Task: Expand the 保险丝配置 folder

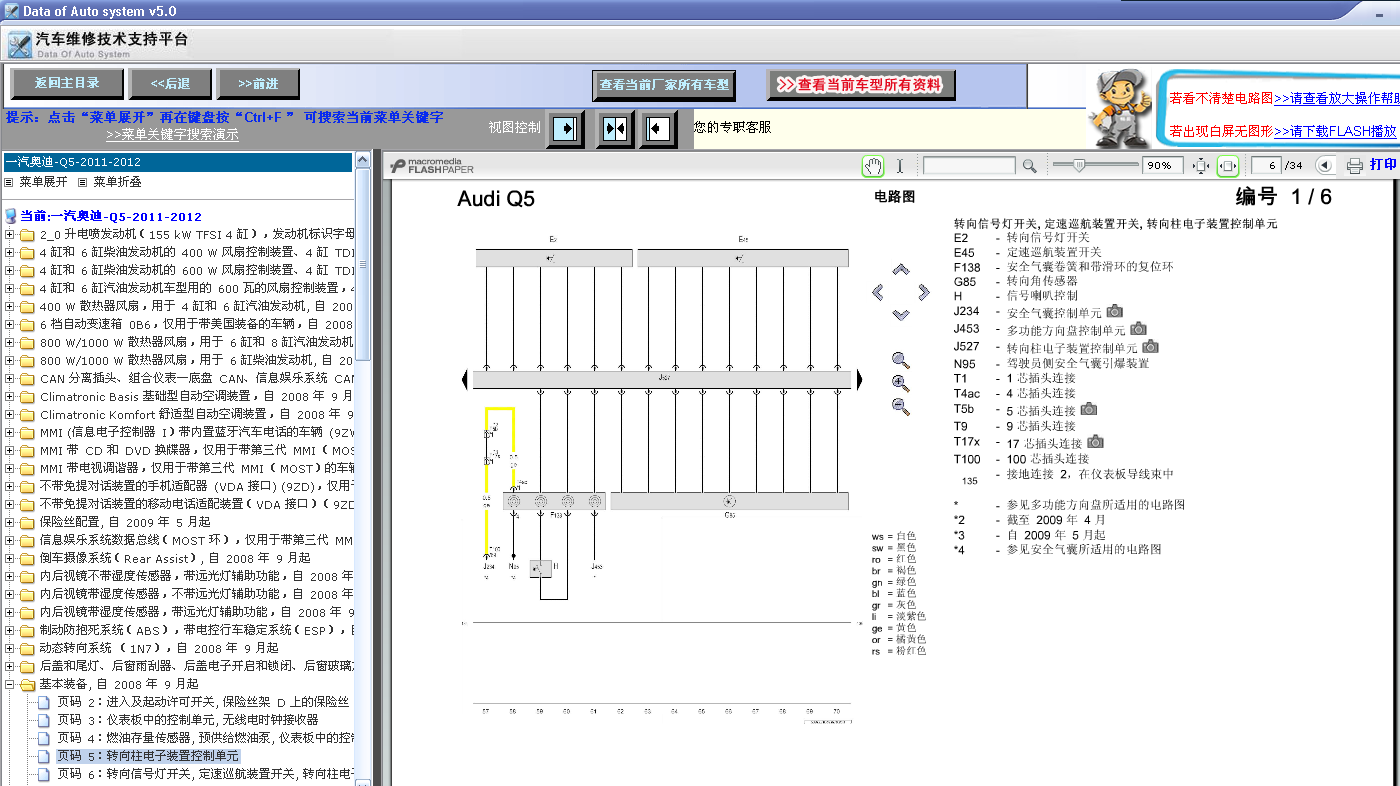Action: pyautogui.click(x=10, y=522)
